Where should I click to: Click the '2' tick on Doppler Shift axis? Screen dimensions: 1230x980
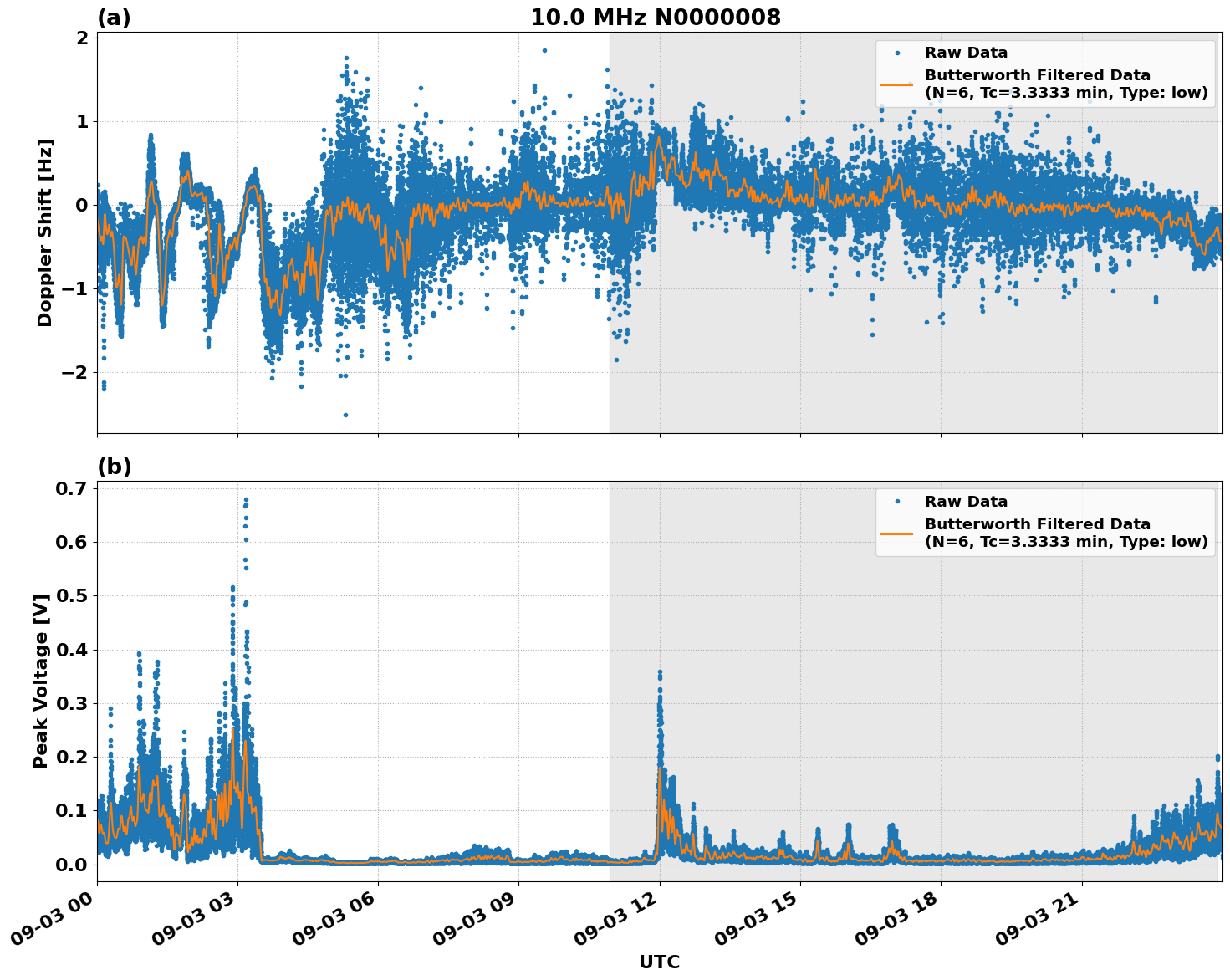[x=83, y=38]
